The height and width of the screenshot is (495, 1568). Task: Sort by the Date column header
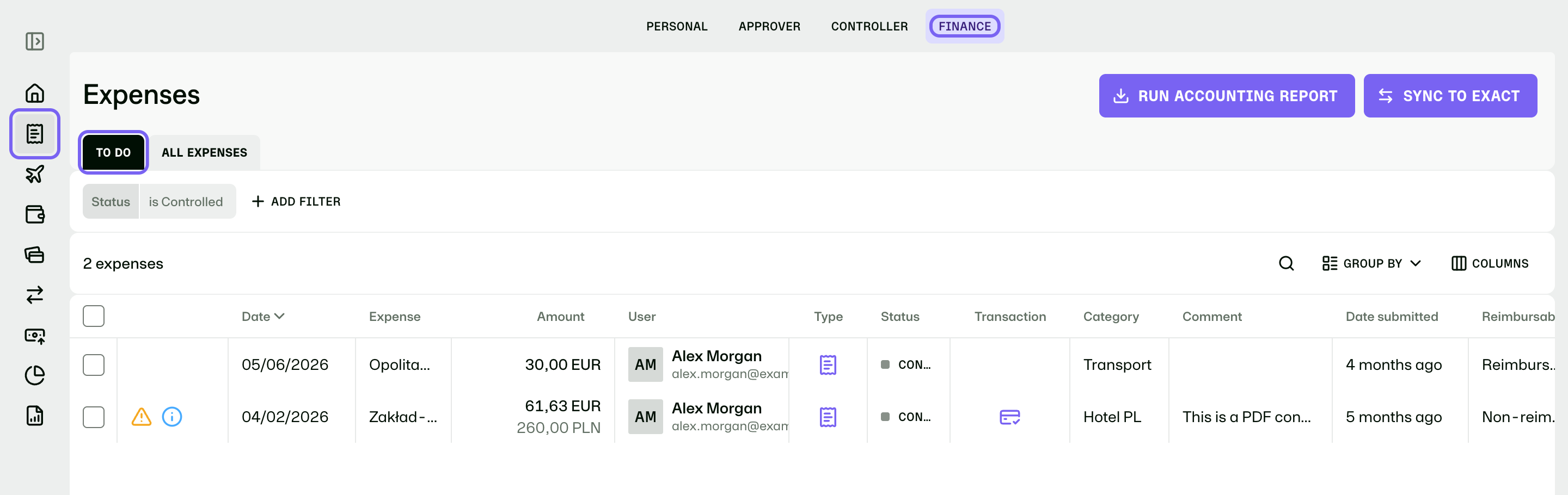[x=263, y=316]
